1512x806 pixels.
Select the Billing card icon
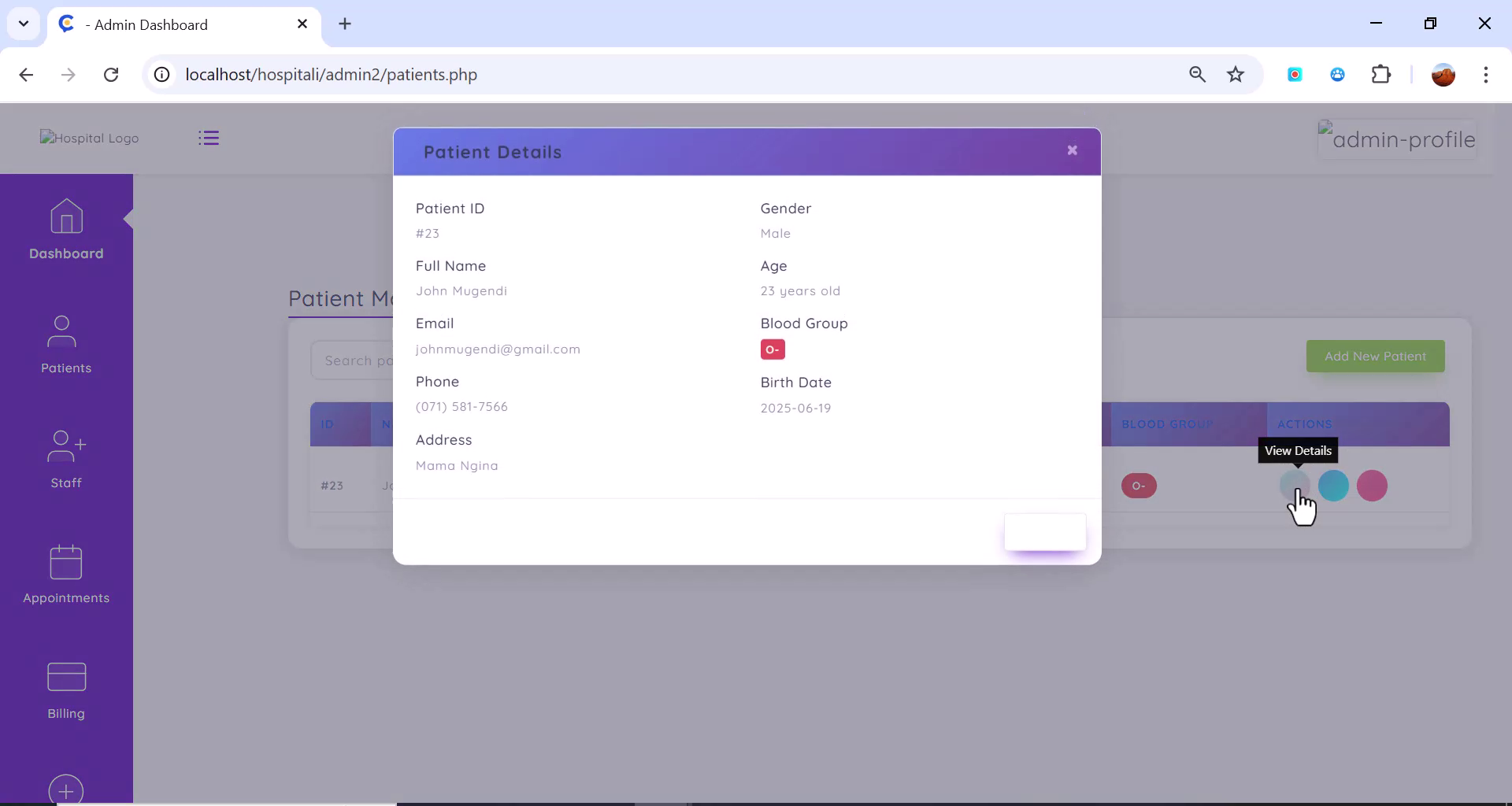tap(65, 677)
